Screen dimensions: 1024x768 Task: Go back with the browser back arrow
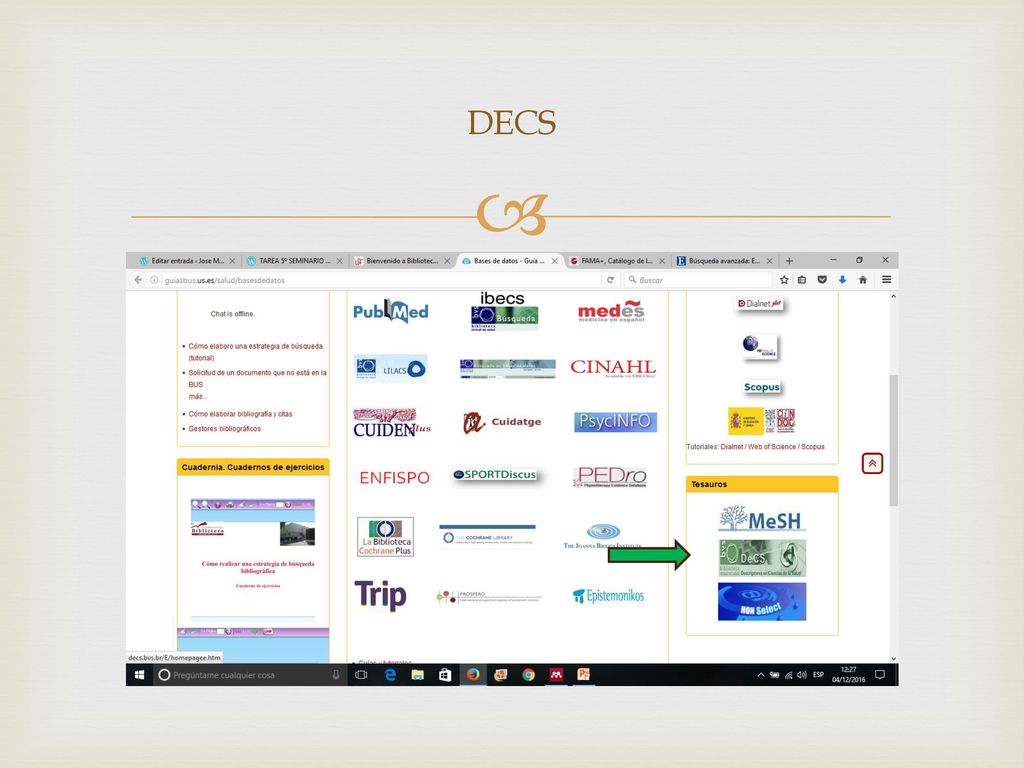(138, 280)
